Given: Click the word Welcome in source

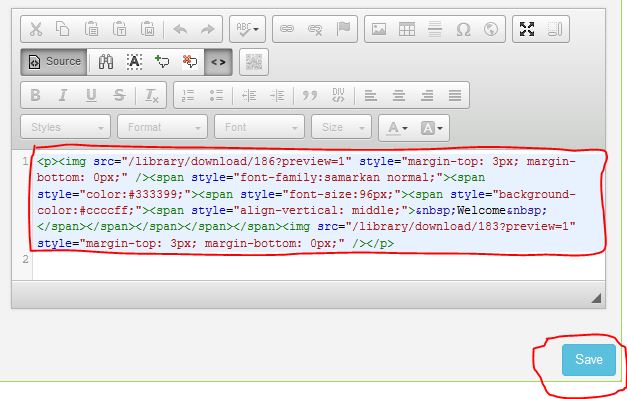Looking at the screenshot, I should coord(481,210).
